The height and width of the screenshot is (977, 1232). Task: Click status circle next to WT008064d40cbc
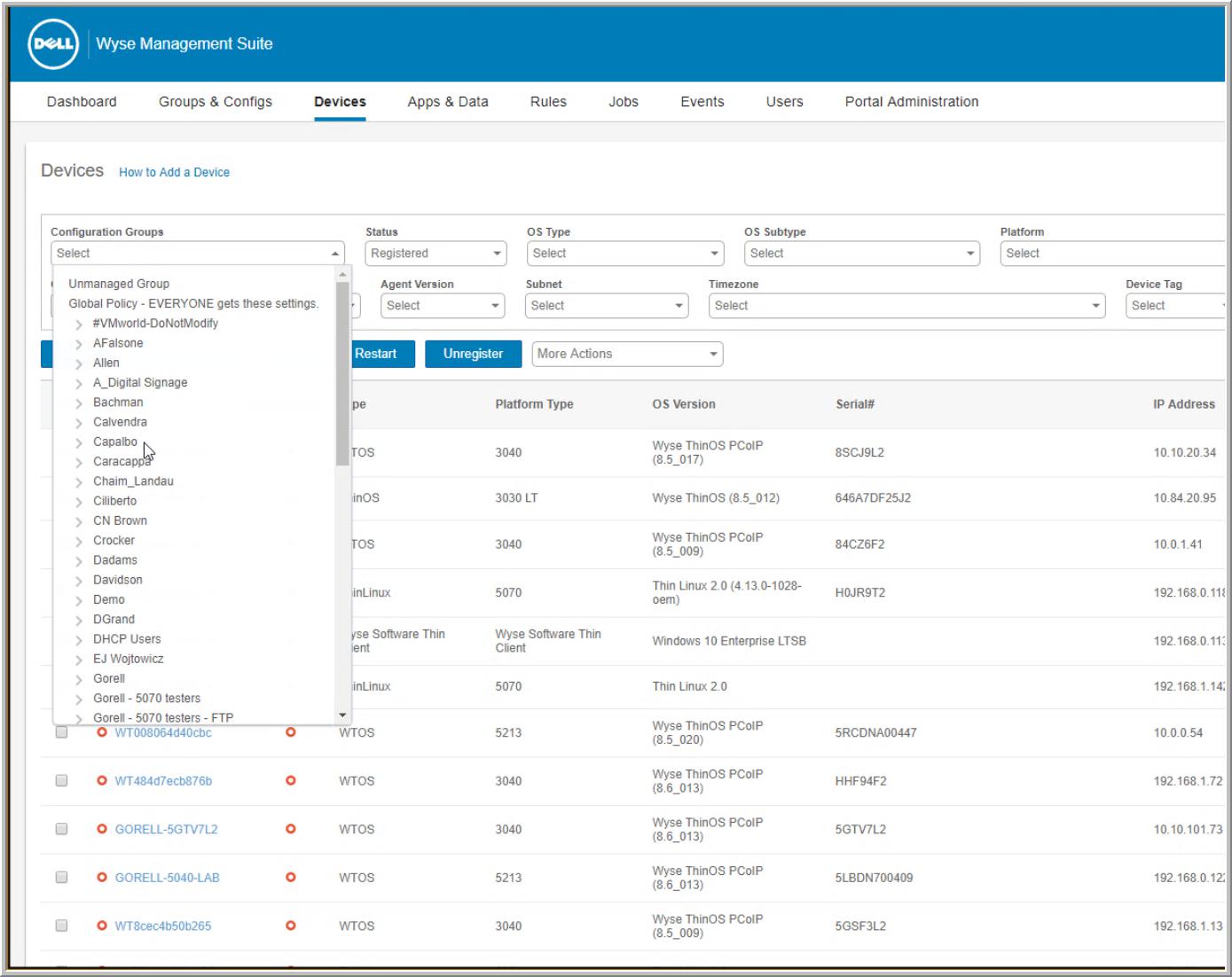(x=102, y=732)
